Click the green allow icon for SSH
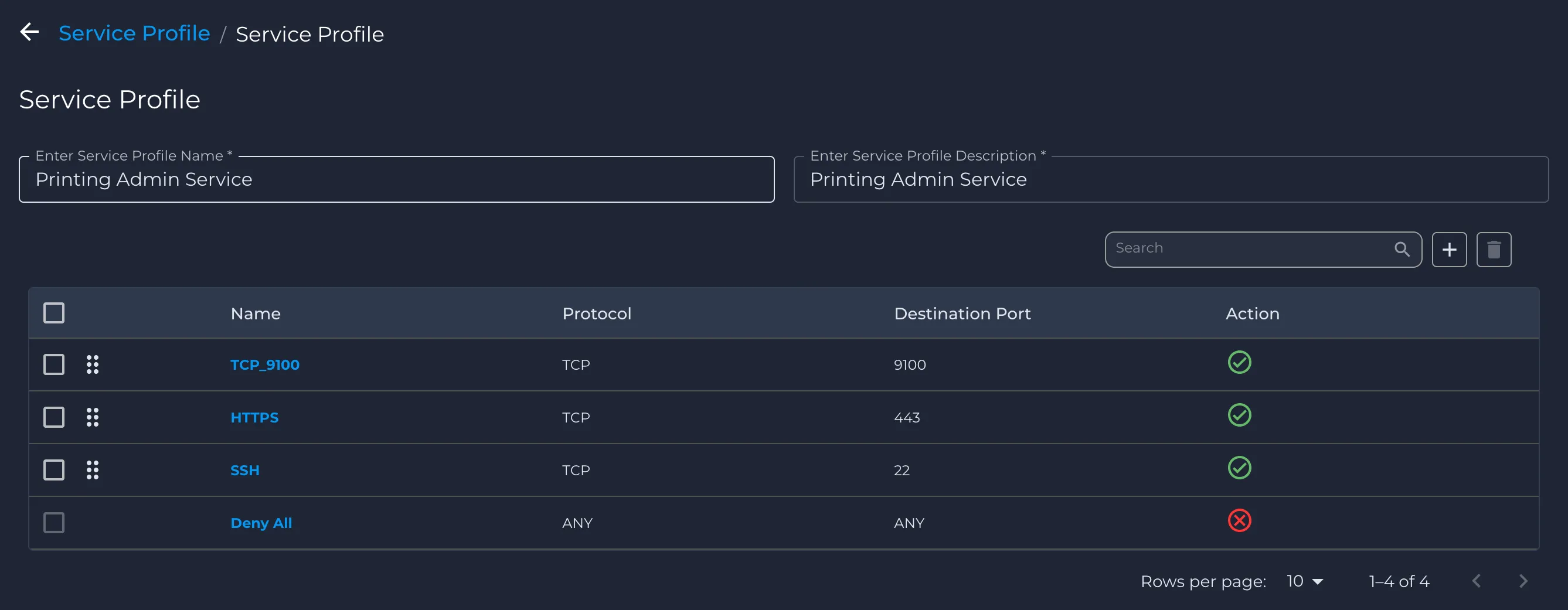1568x610 pixels. tap(1239, 468)
